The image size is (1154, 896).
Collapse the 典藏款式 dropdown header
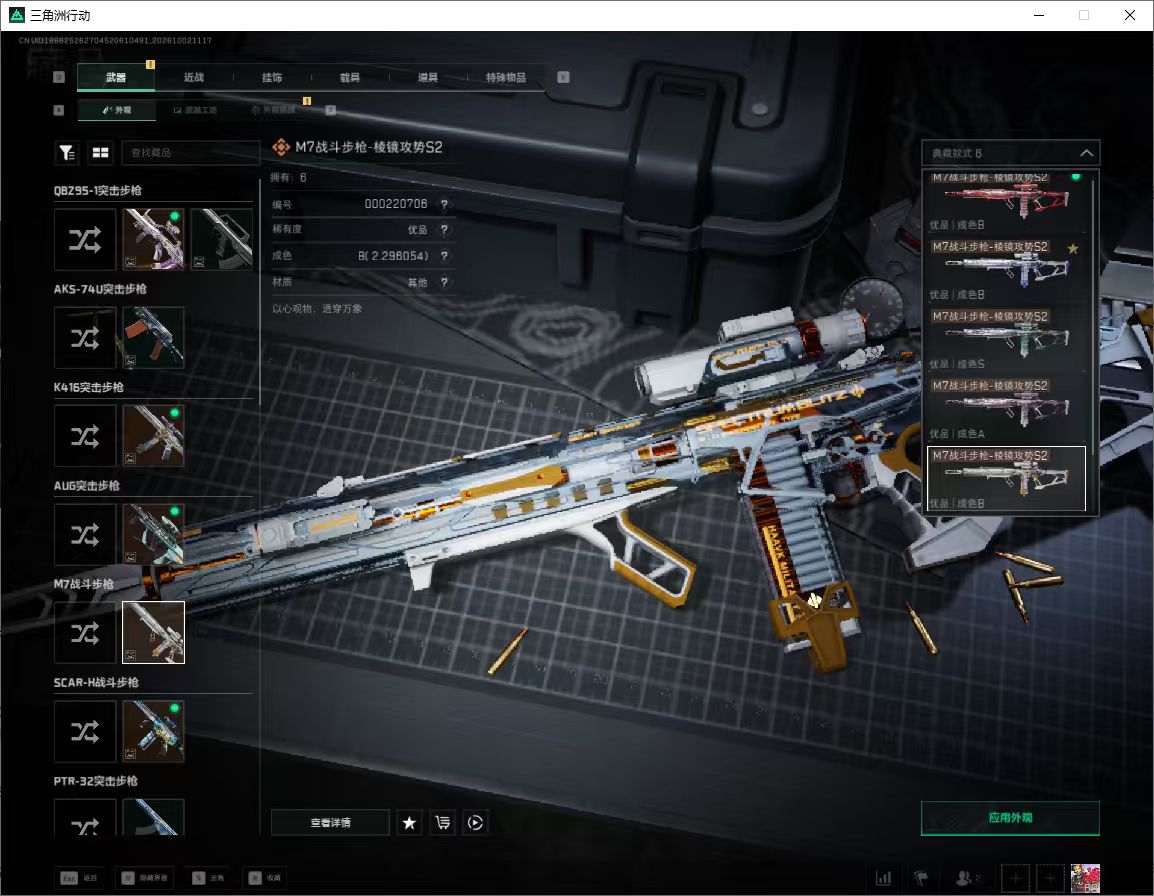coord(1010,153)
